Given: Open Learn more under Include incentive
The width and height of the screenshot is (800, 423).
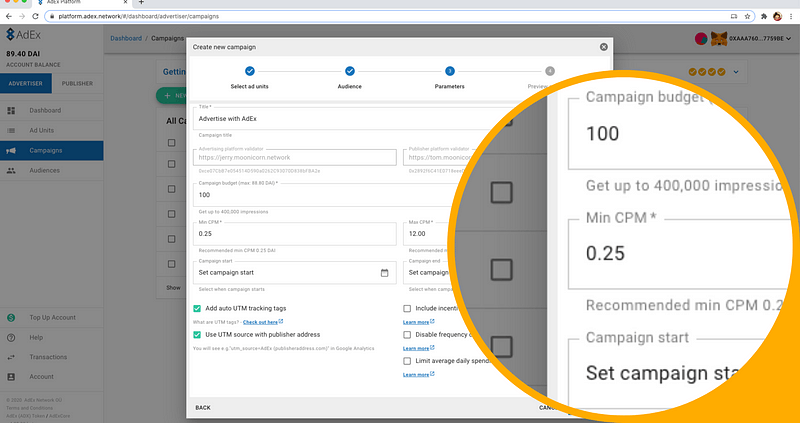Looking at the screenshot, I should coord(418,322).
